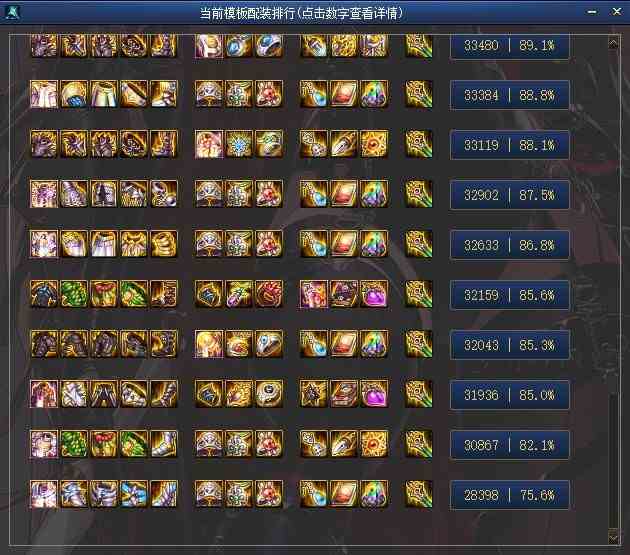The height and width of the screenshot is (555, 630).
Task: Click the eye ring icon in 31936 row
Action: (x=269, y=394)
